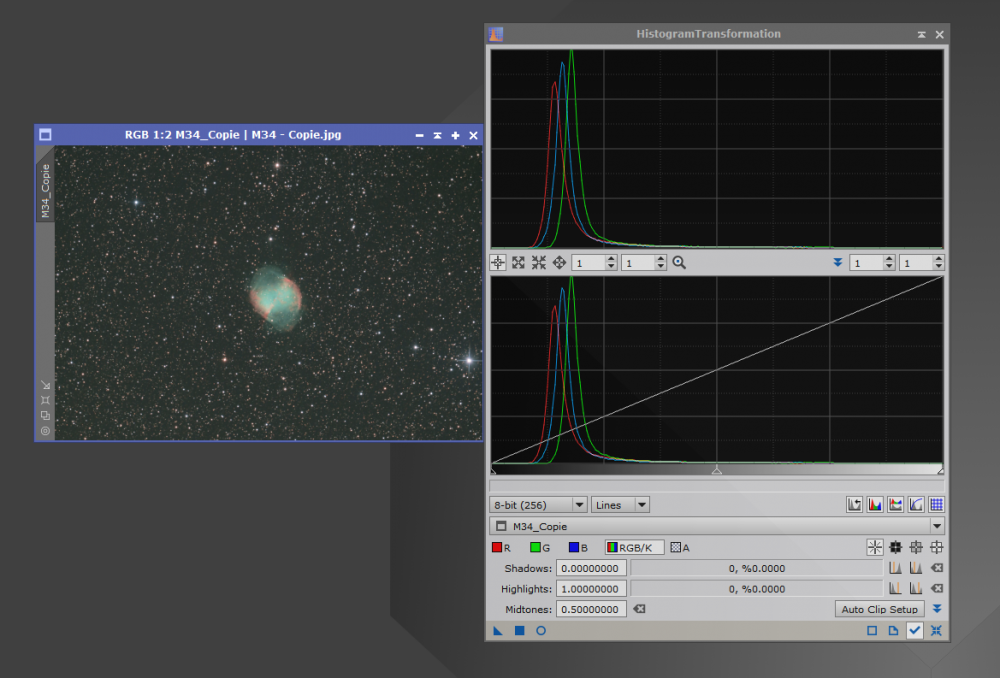
Task: Click the concentric circle icon on image sidebar
Action: point(45,431)
